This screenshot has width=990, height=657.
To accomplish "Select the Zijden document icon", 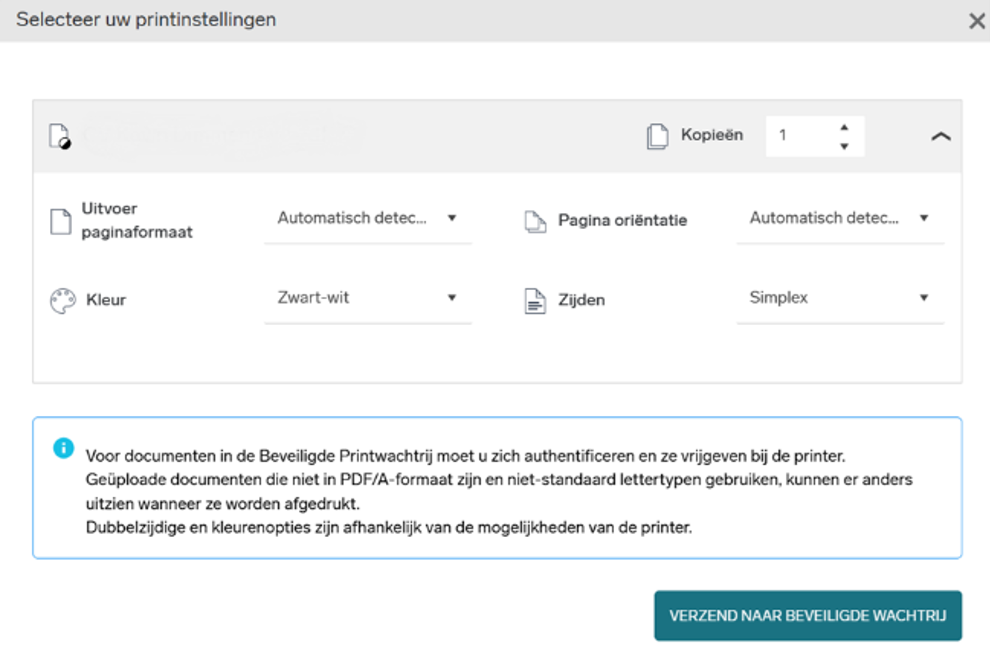I will coord(532,297).
